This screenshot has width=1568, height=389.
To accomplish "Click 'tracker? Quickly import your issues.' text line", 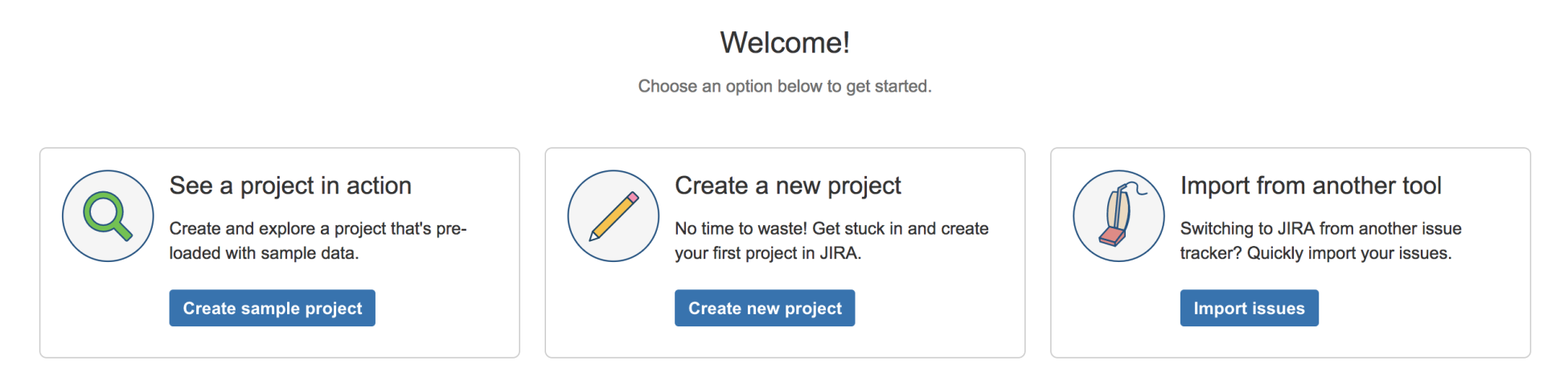I will (x=1316, y=253).
